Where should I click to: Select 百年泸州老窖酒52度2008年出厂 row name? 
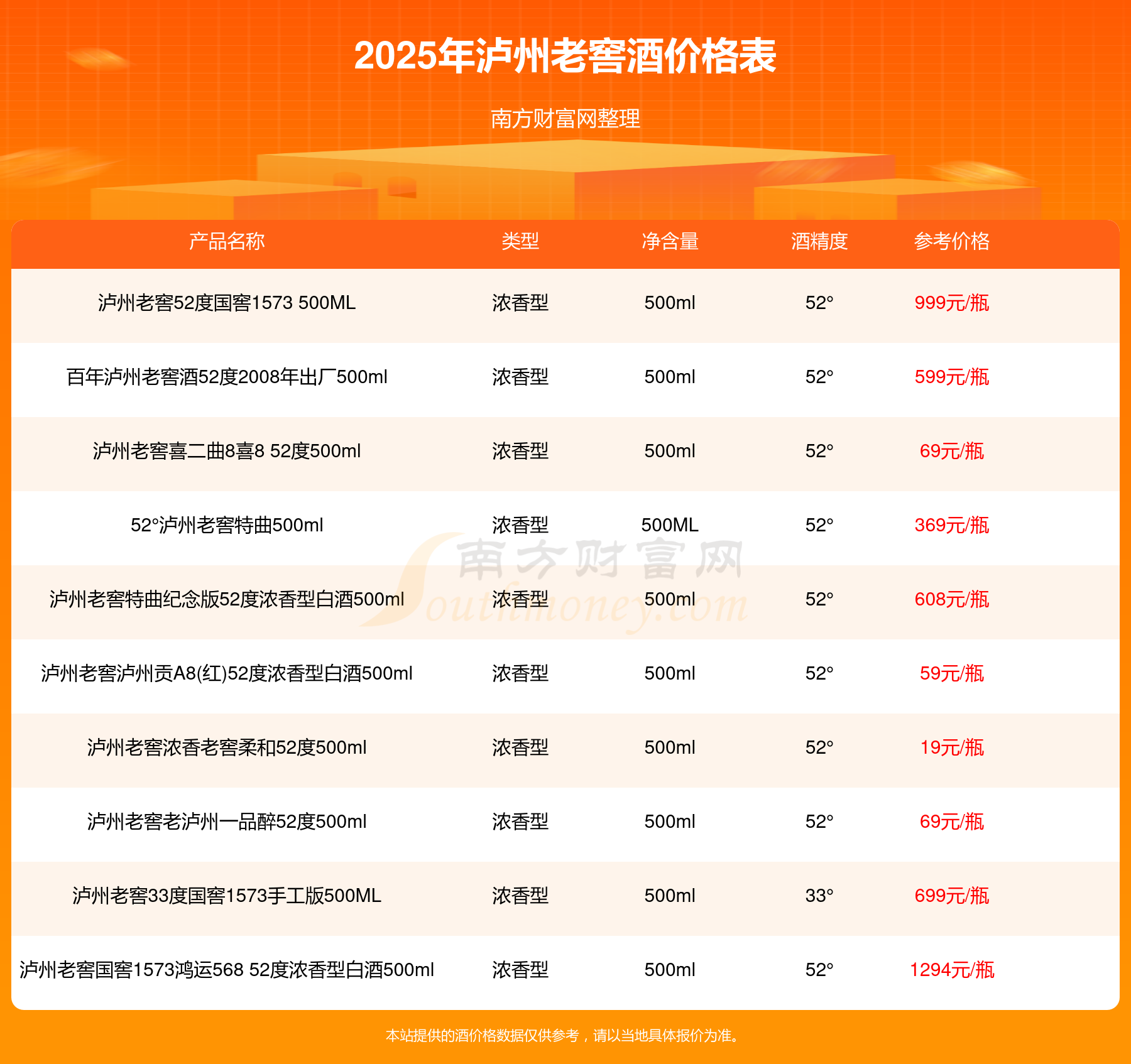pos(227,377)
